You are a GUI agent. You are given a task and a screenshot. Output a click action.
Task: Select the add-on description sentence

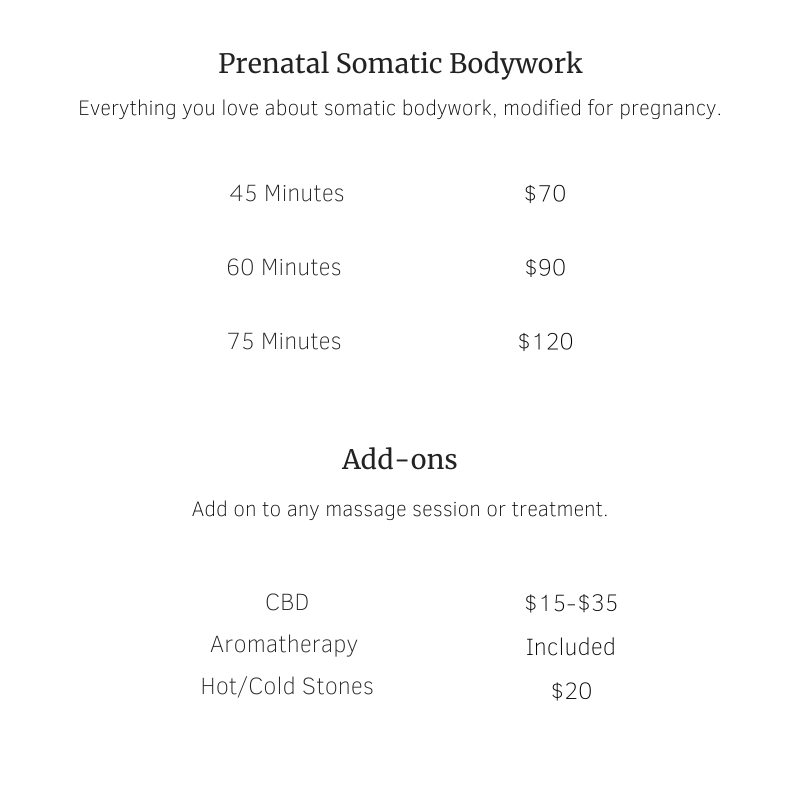(x=399, y=510)
